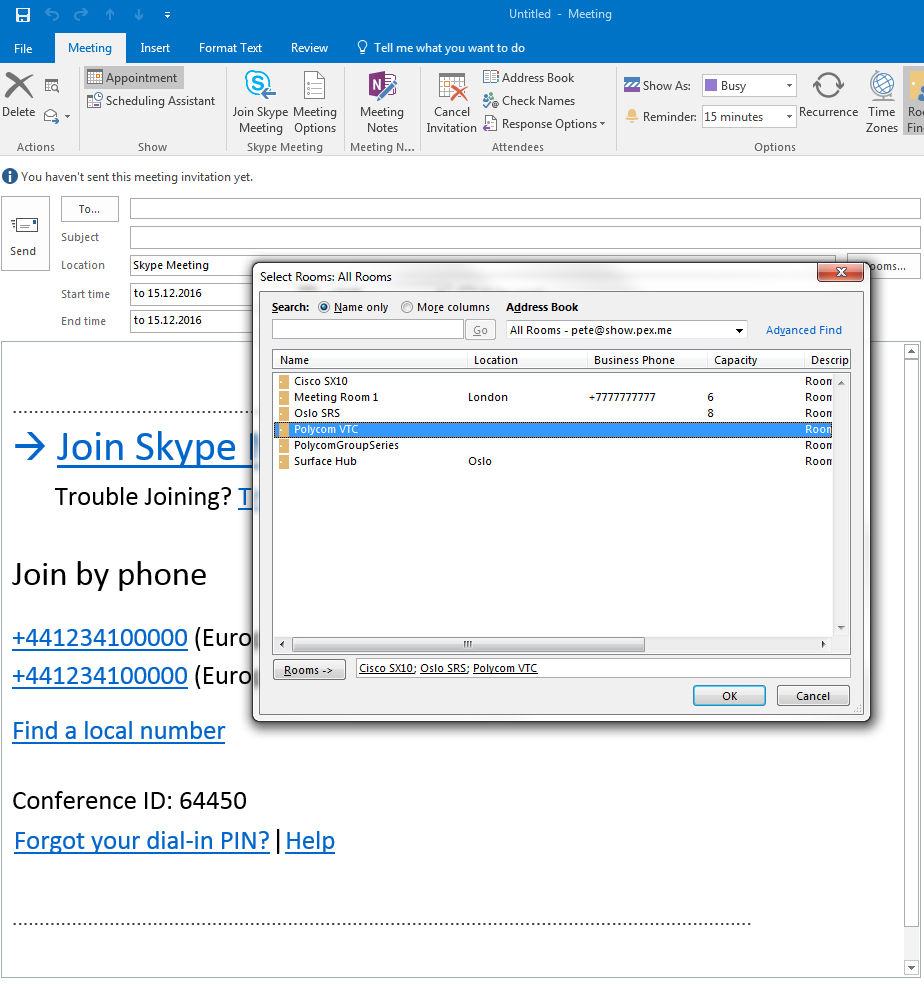Viewport: 924px width, 984px height.
Task: Click the room list horizontal scrollbar
Action: coord(468,644)
